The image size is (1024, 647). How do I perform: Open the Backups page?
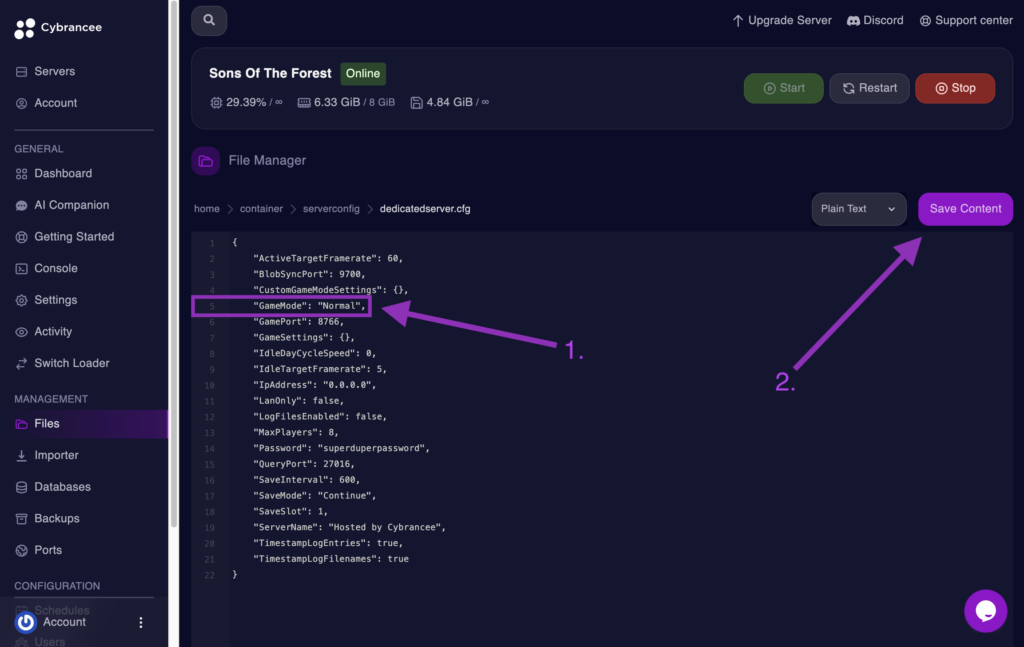click(57, 518)
